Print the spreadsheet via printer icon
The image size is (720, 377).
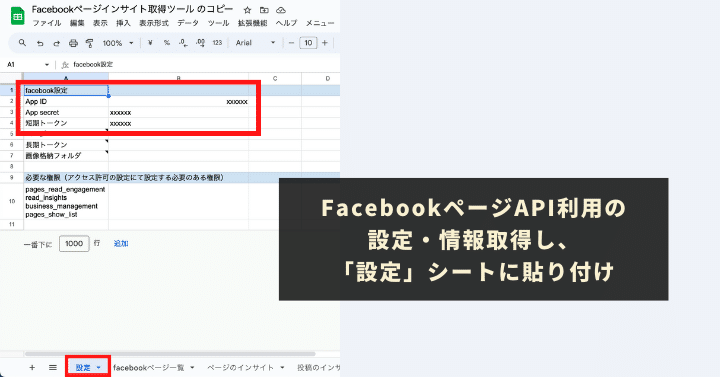[x=73, y=43]
